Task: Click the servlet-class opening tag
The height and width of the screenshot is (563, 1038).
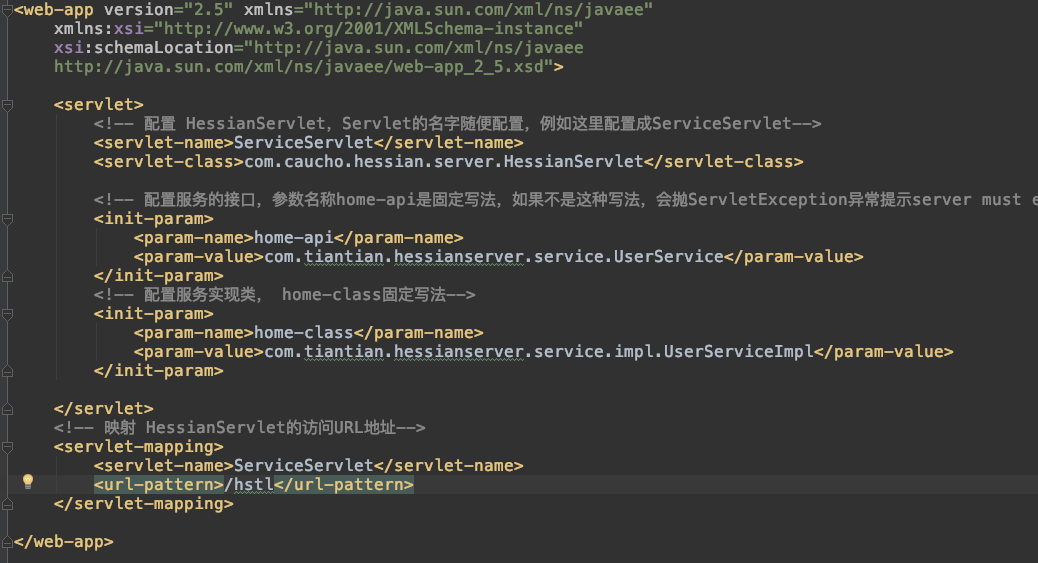Action: pos(169,162)
